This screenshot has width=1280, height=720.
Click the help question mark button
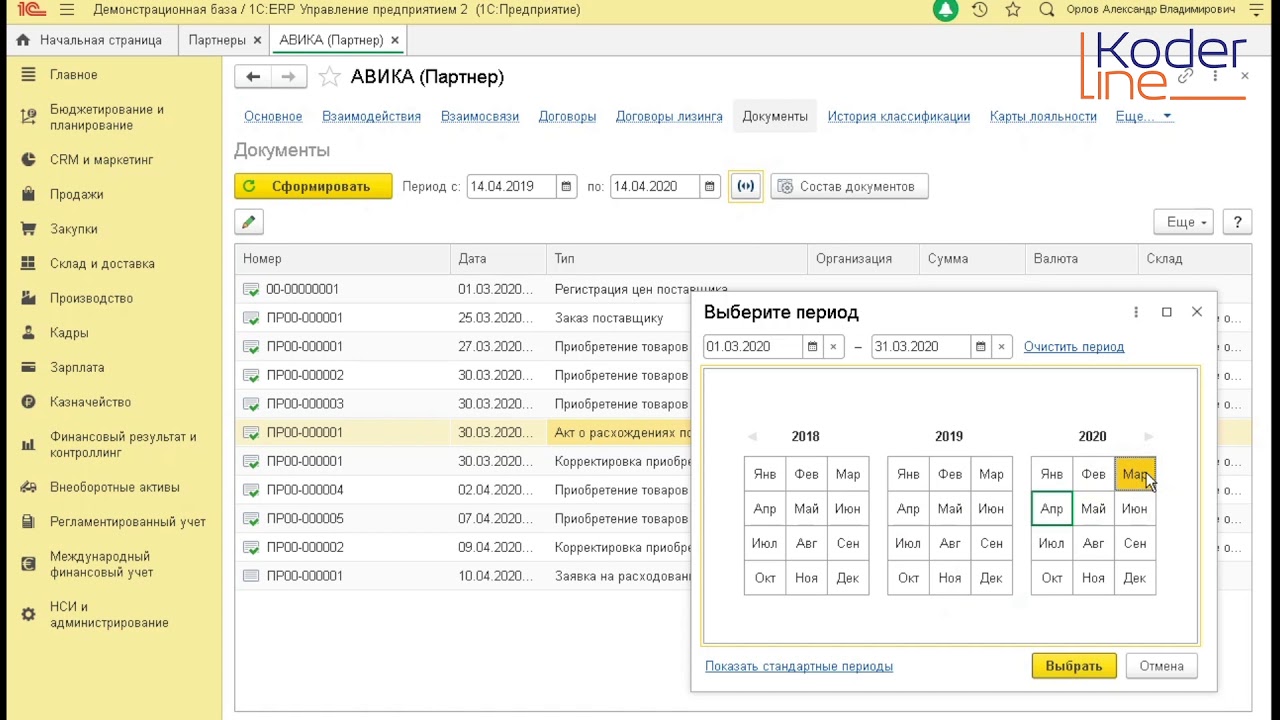[x=1237, y=222]
